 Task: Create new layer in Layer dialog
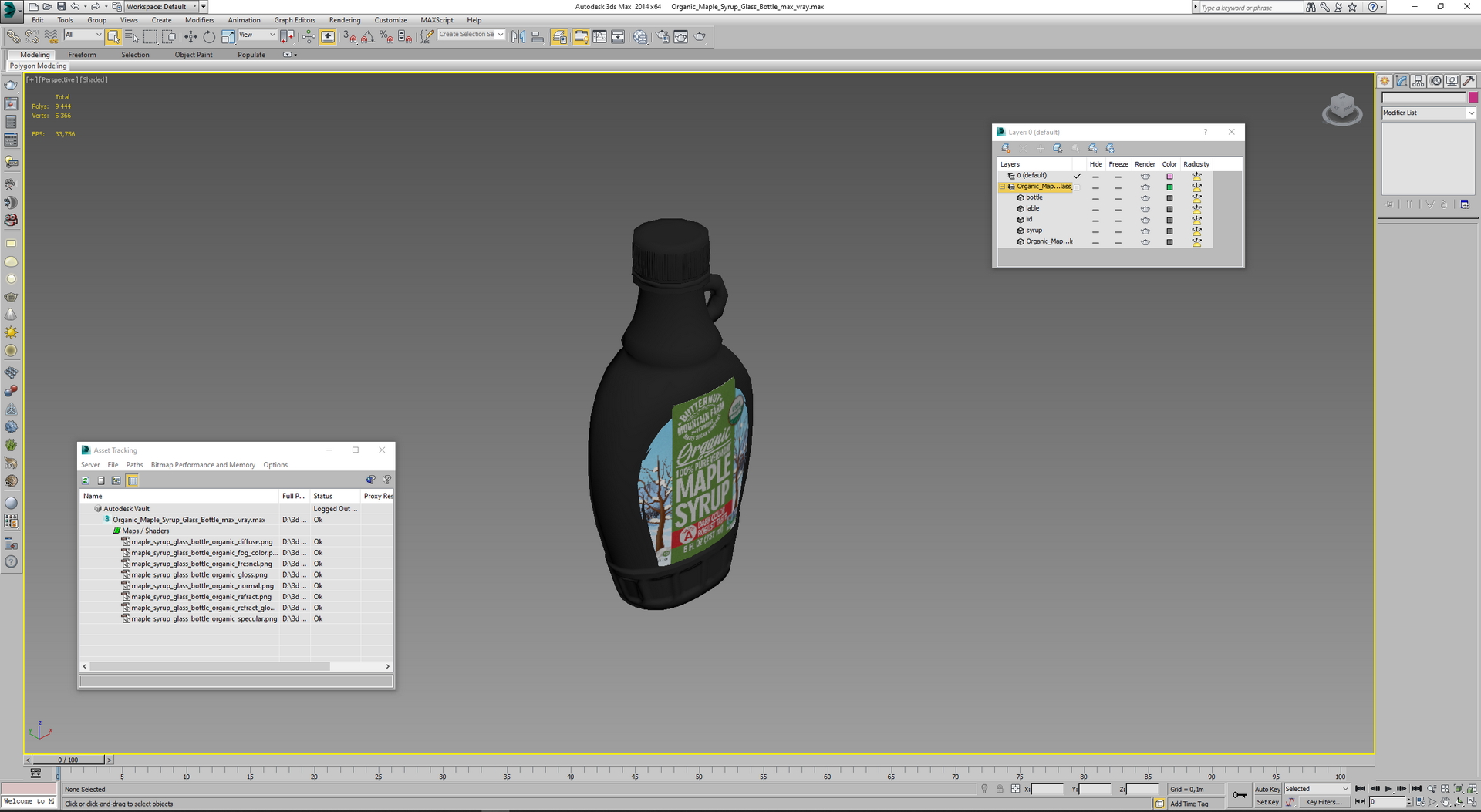(x=1006, y=148)
